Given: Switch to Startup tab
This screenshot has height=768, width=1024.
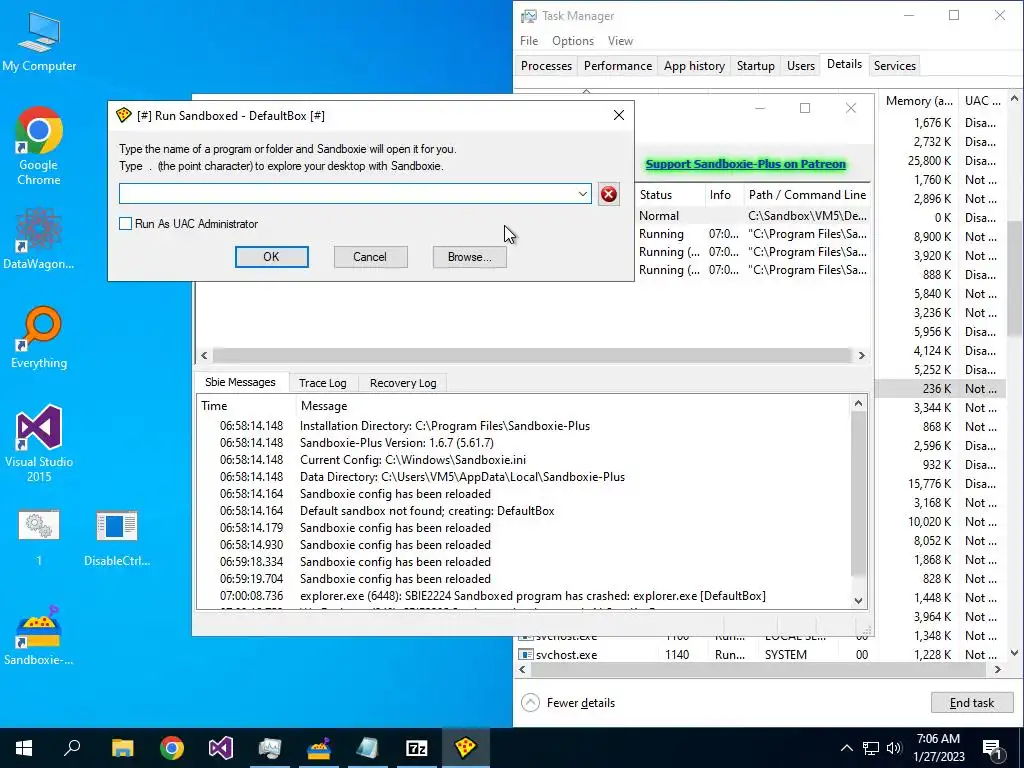Looking at the screenshot, I should click(x=756, y=65).
